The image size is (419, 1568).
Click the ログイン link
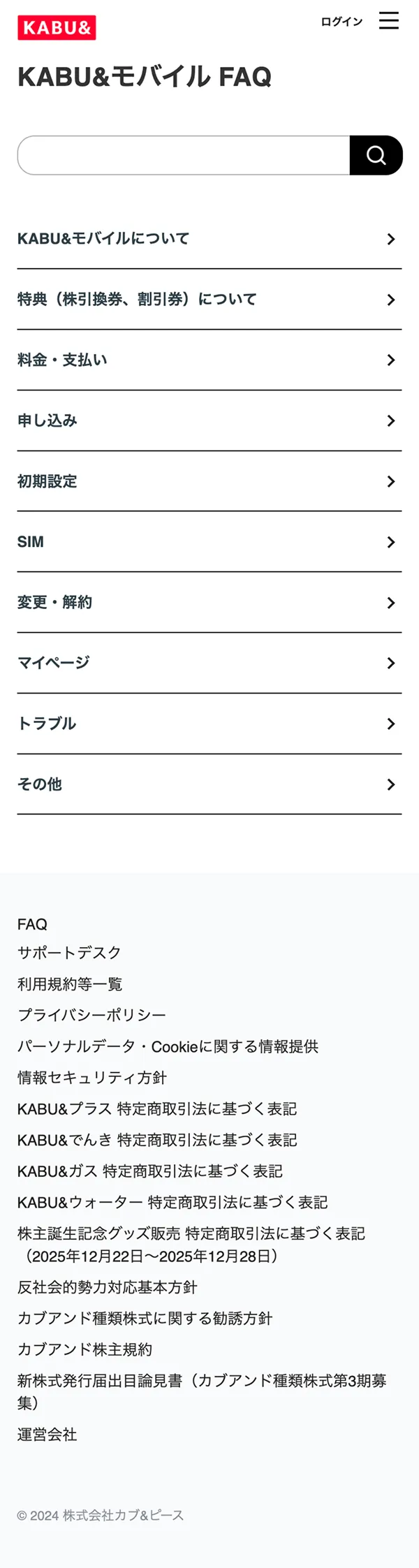click(x=341, y=22)
